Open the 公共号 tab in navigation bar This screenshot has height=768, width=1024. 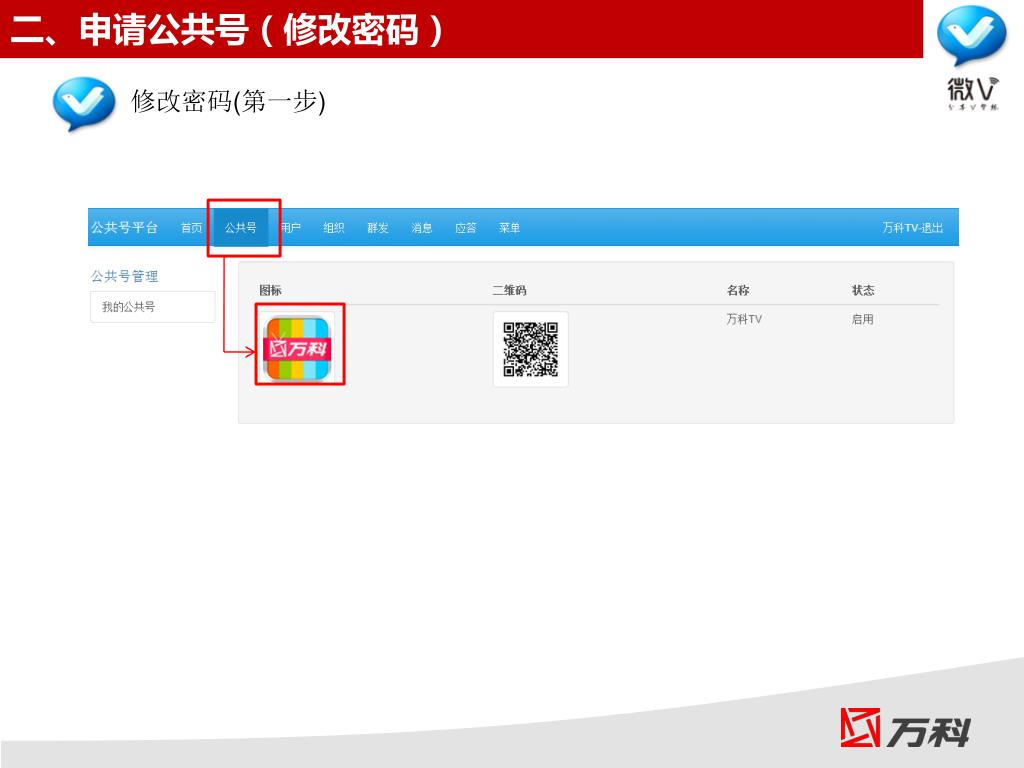point(240,228)
